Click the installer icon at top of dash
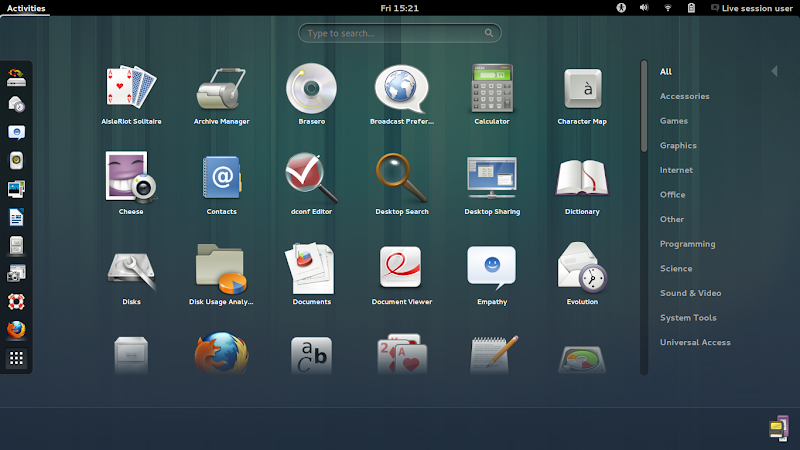The image size is (800, 450). point(16,77)
